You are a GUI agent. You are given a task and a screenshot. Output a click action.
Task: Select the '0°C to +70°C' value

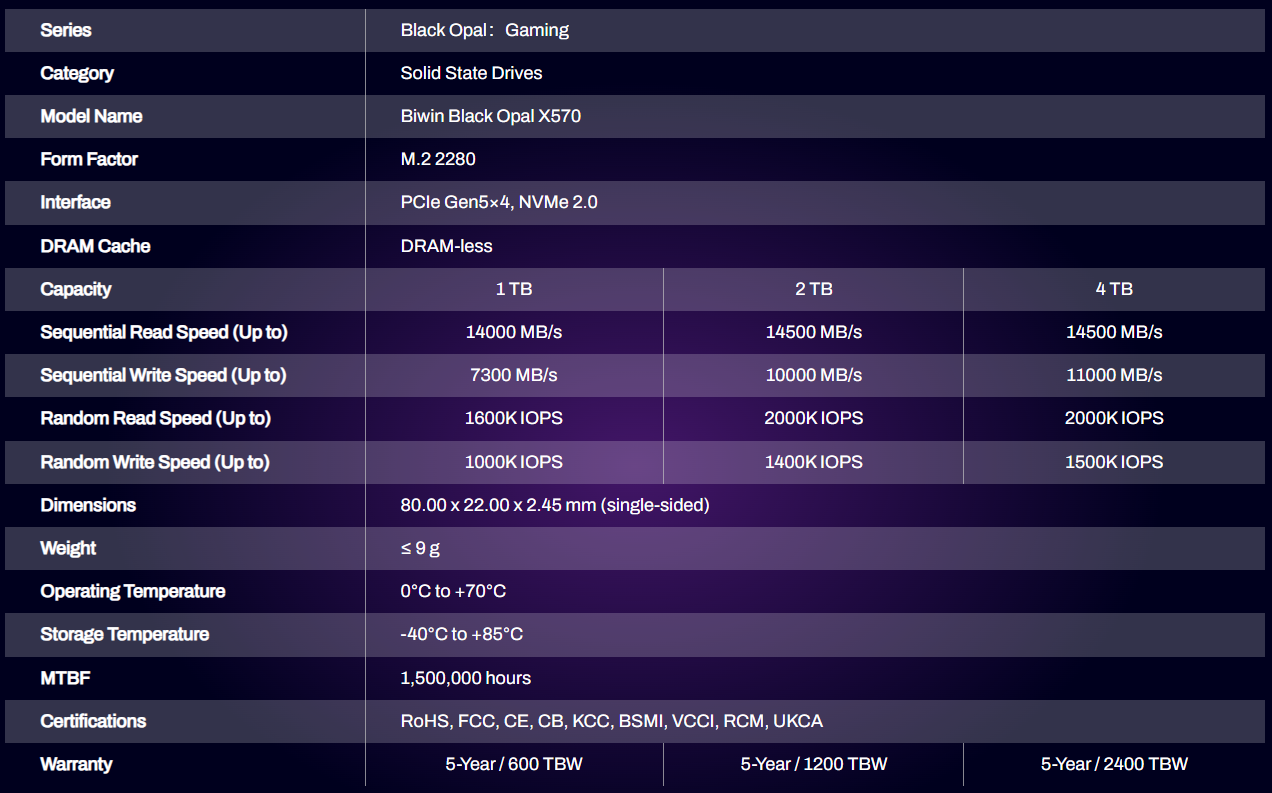coord(453,591)
